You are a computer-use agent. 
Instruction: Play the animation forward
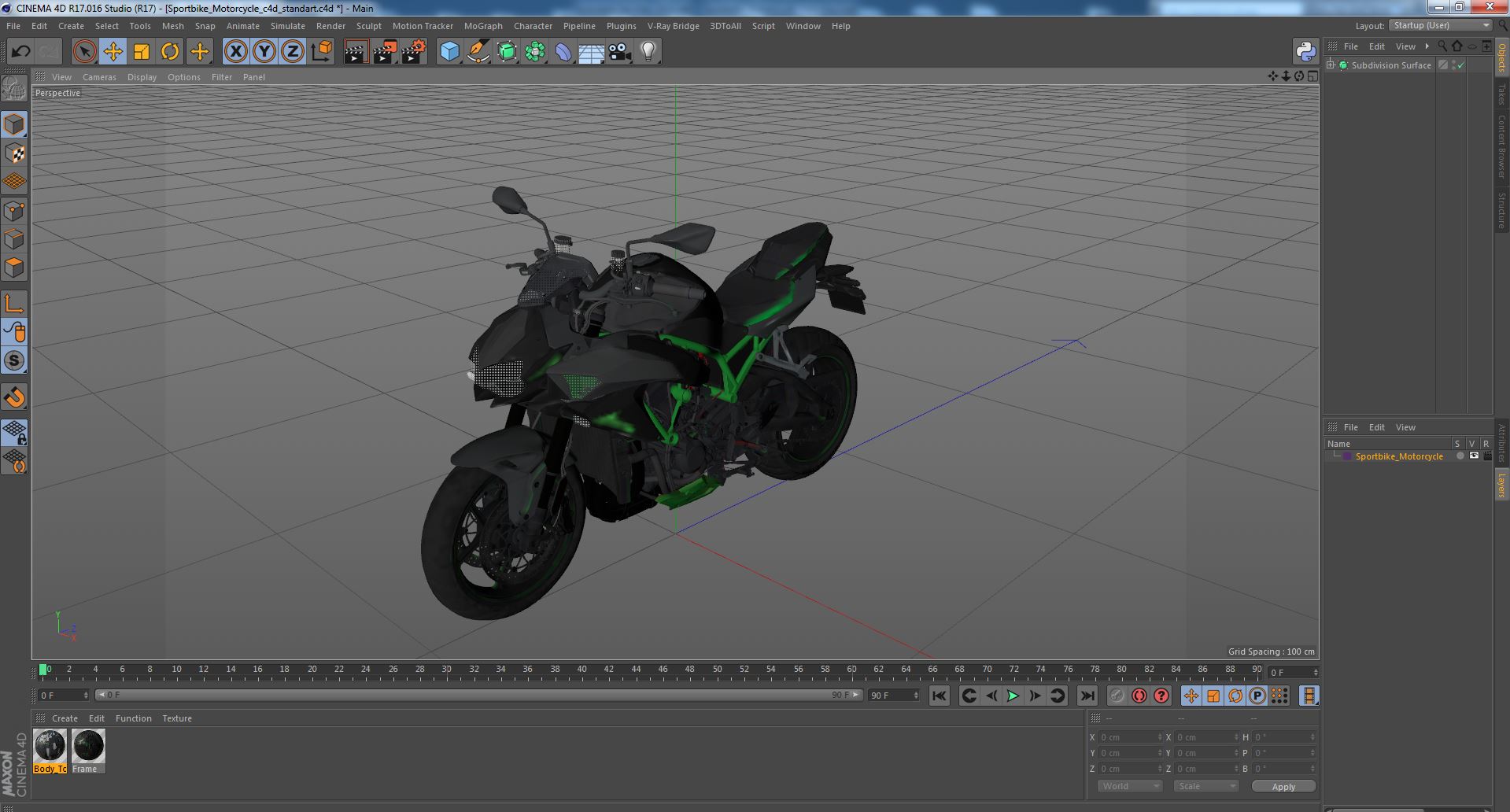point(1013,696)
